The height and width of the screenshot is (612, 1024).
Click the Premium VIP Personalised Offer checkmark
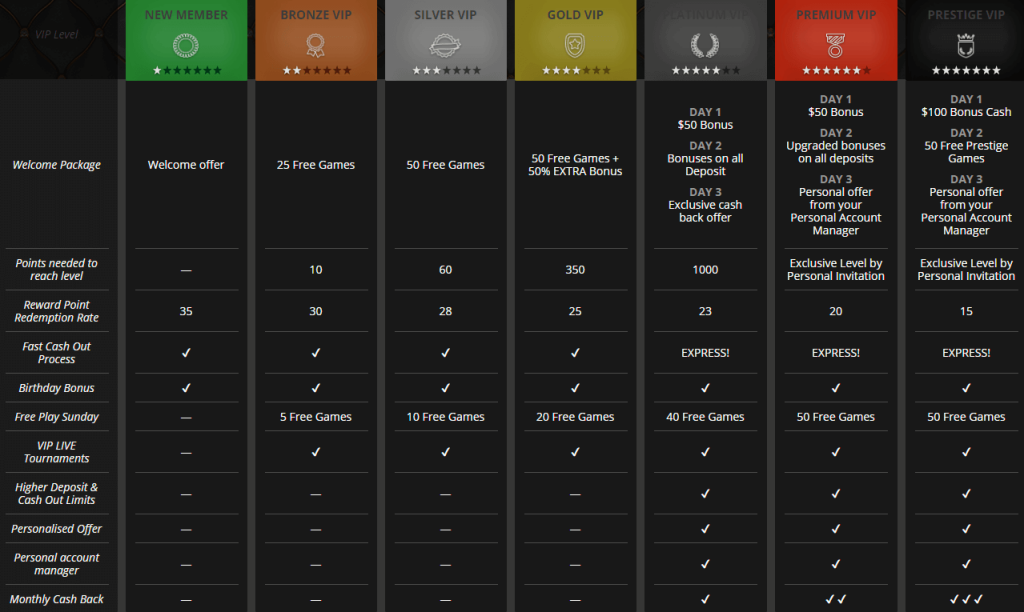click(836, 529)
